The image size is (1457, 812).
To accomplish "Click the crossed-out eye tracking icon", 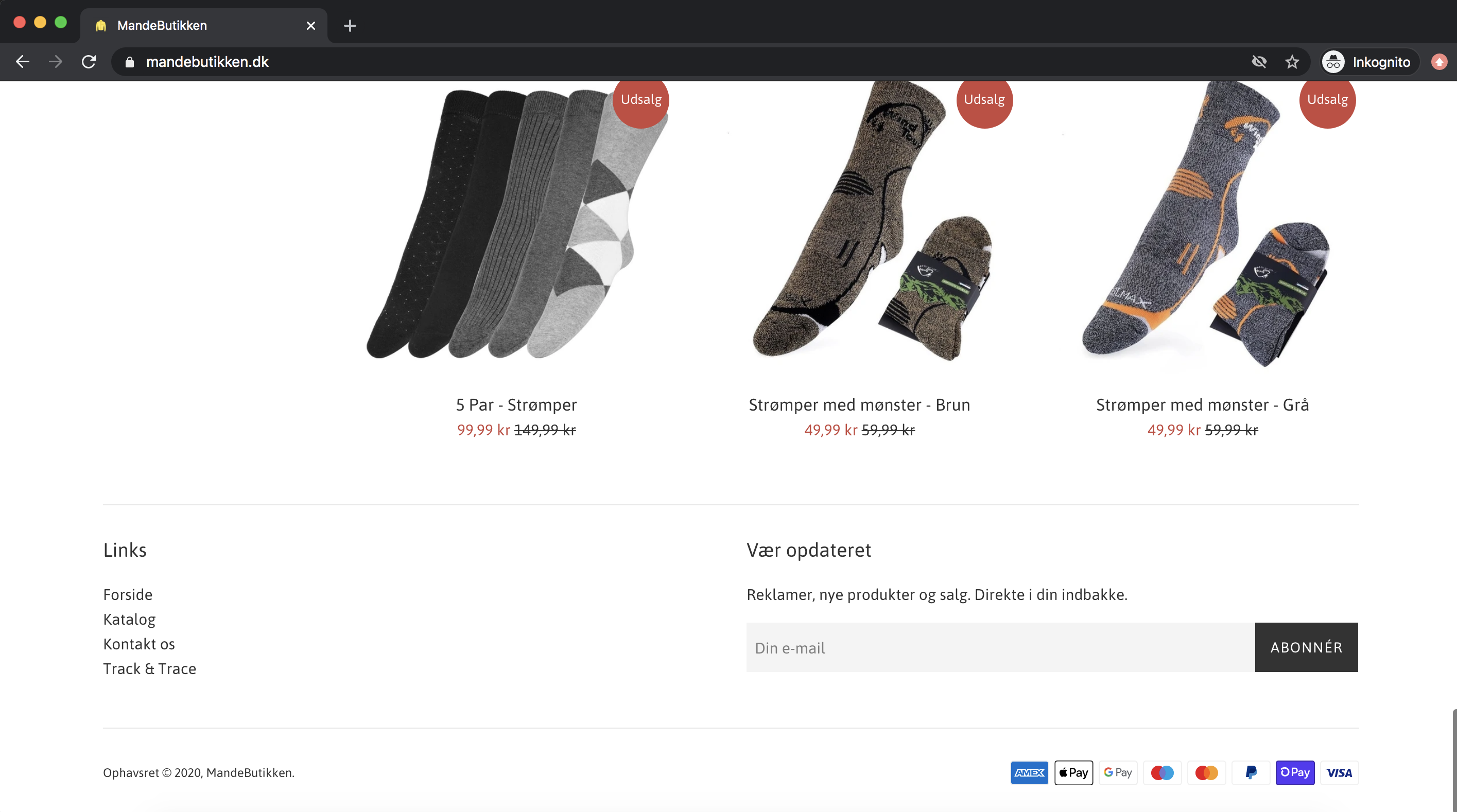I will pos(1259,62).
